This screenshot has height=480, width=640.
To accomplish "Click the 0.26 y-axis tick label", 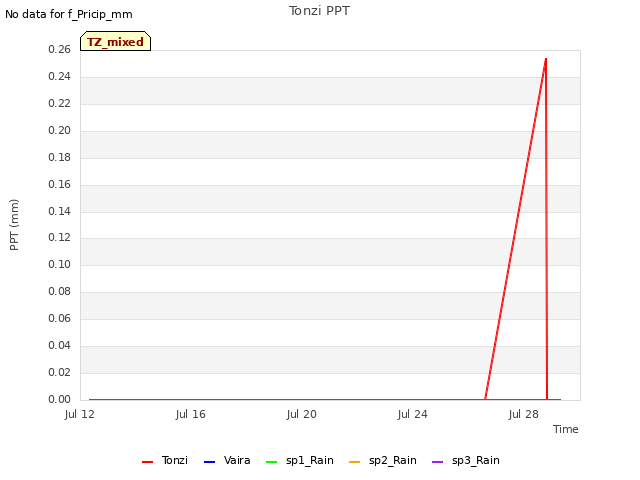I will coord(60,49).
